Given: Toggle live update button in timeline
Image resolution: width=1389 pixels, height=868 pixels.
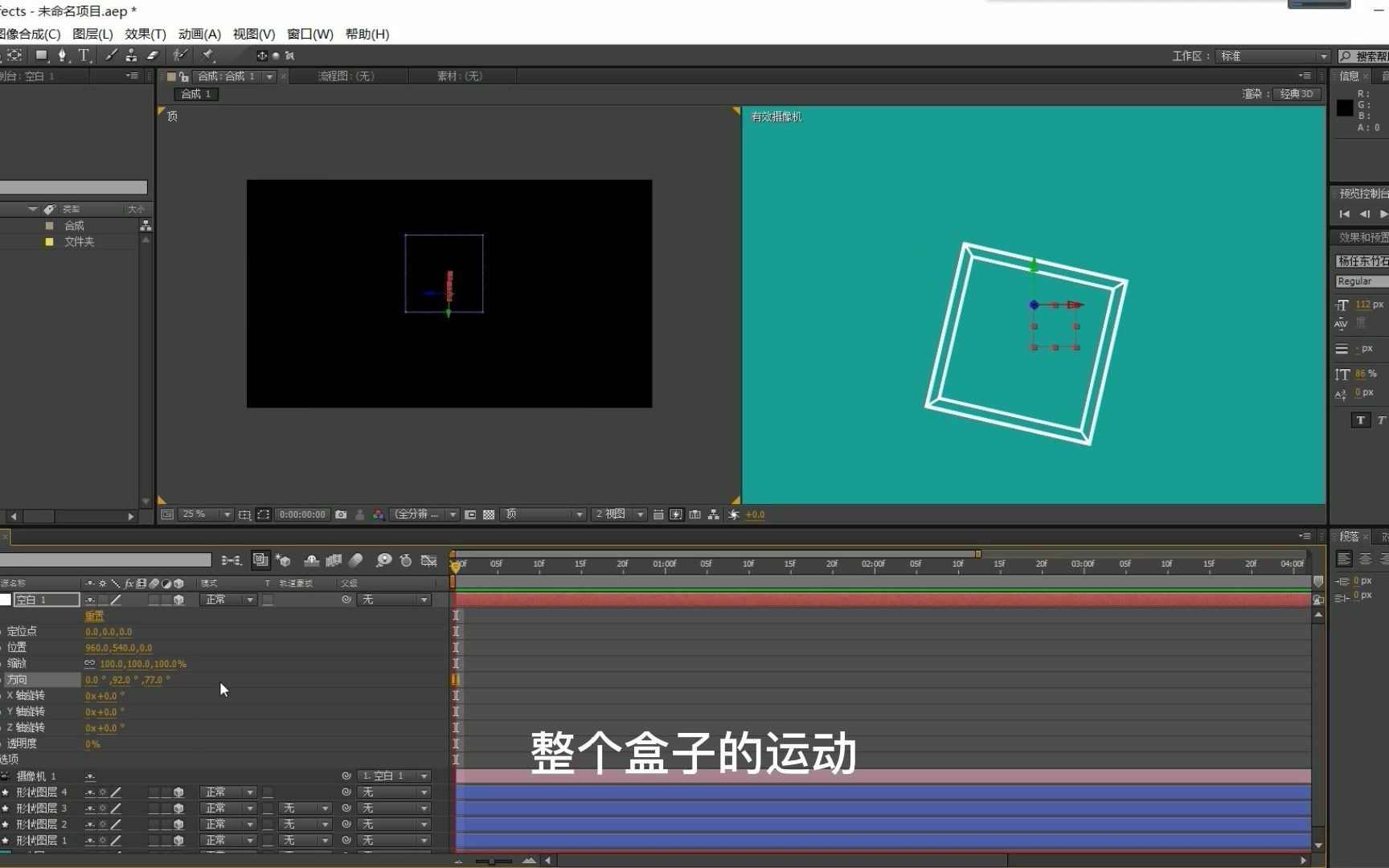Looking at the screenshot, I should [260, 559].
